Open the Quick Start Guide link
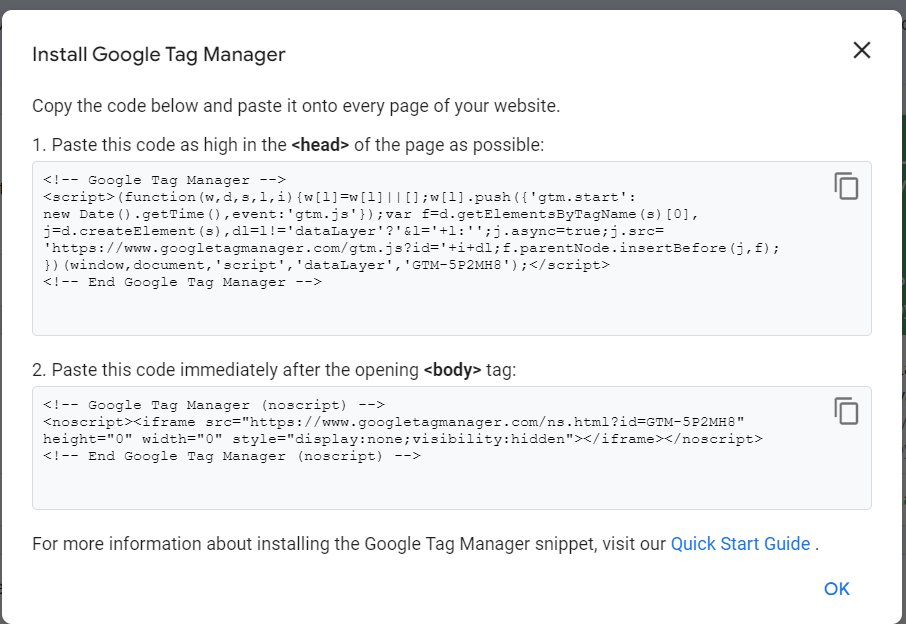Image resolution: width=906 pixels, height=624 pixels. [x=740, y=544]
